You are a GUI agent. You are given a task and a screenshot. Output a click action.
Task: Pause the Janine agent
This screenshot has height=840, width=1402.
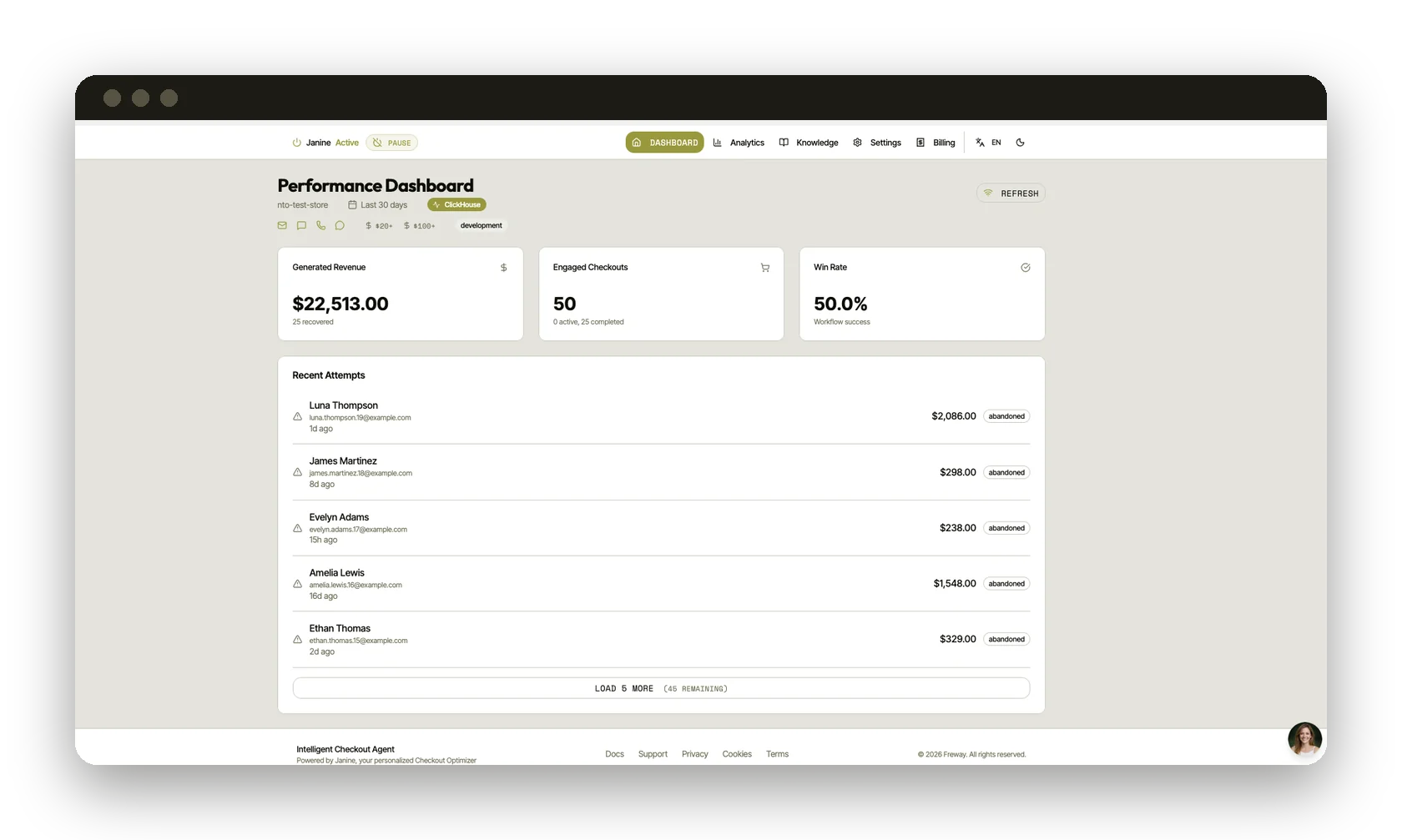pyautogui.click(x=391, y=143)
